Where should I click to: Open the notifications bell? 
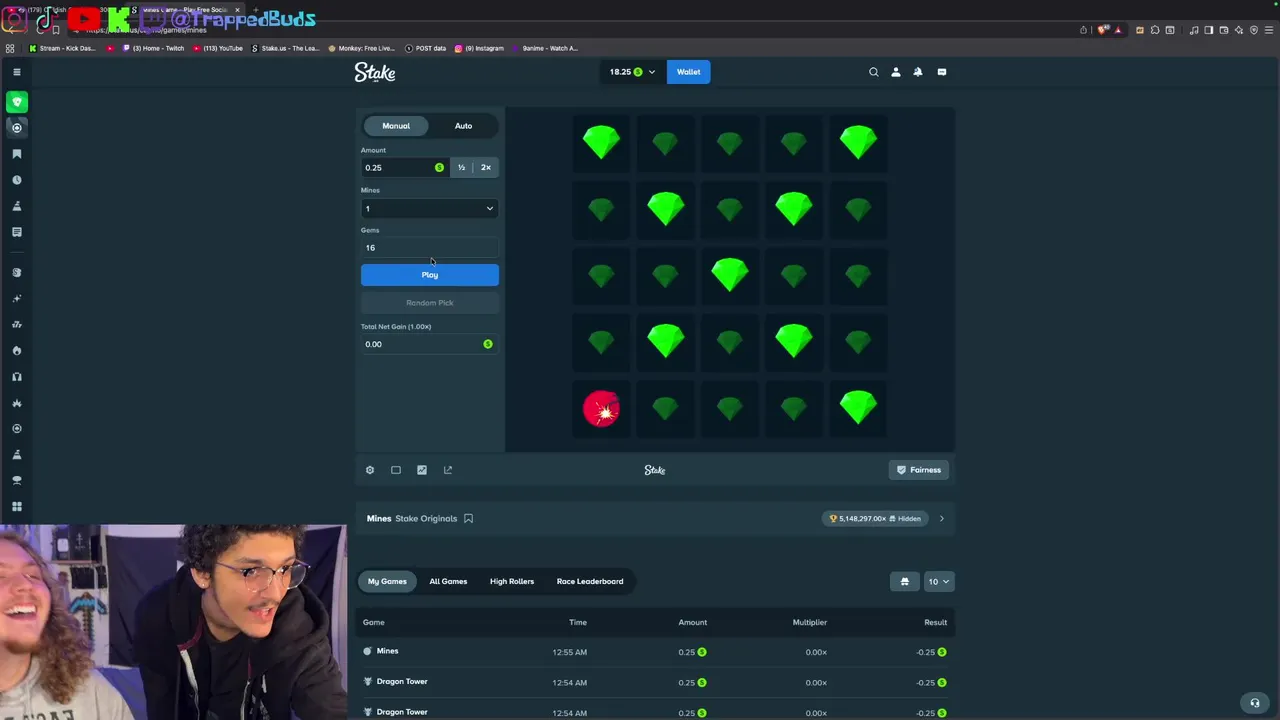click(918, 72)
